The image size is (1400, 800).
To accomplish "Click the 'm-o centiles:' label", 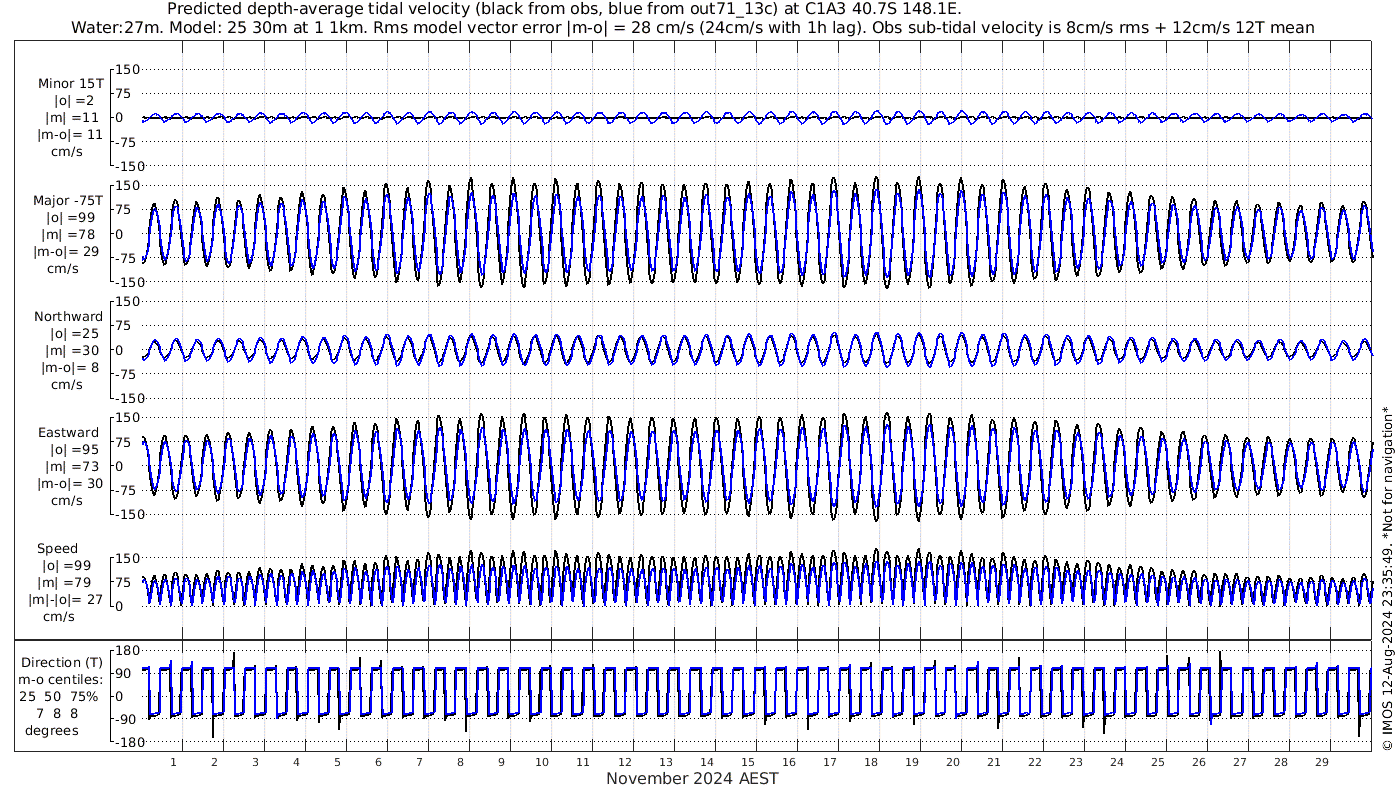I will pos(60,680).
